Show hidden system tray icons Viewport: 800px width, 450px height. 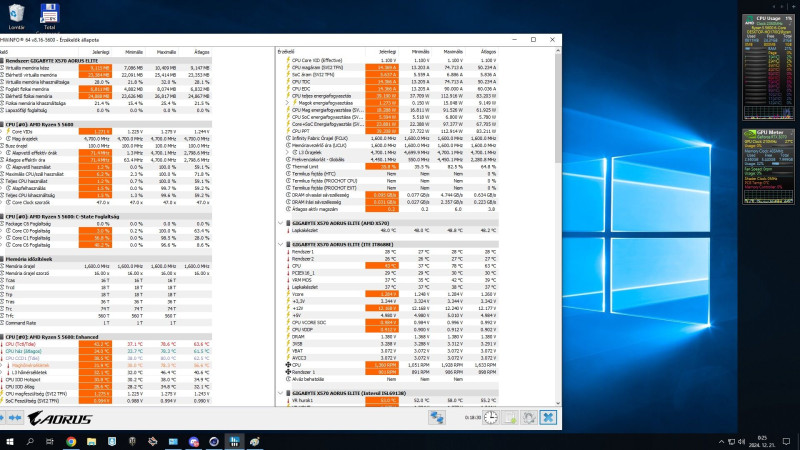tap(721, 441)
